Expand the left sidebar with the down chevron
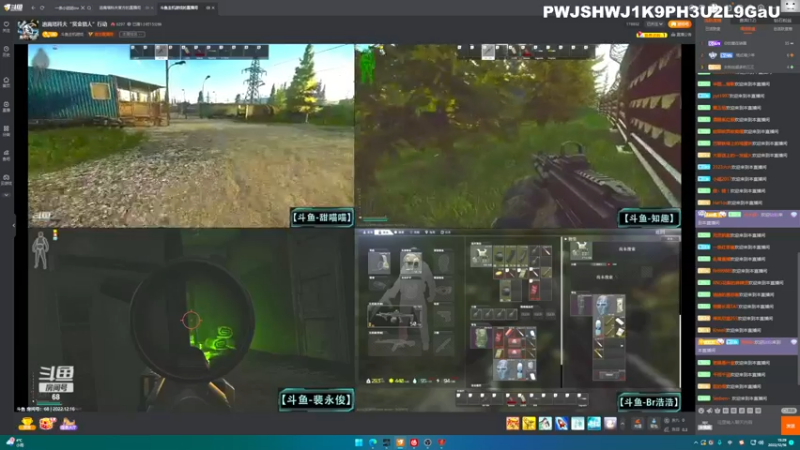This screenshot has height=450, width=800. [6, 195]
